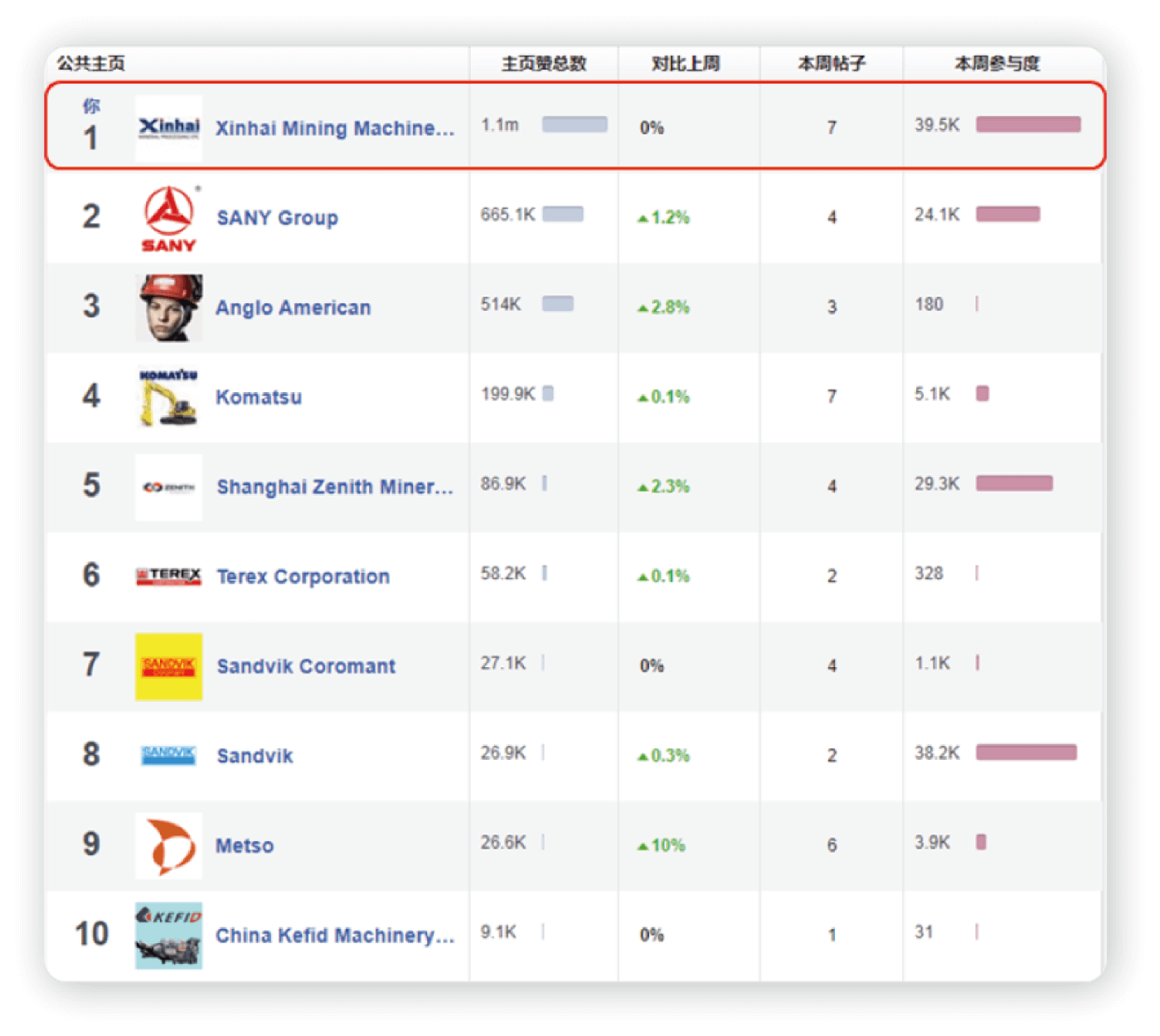Click Anglo American's 180 engagement value
Viewport: 1160px width, 1036px height.
pyautogui.click(x=929, y=304)
